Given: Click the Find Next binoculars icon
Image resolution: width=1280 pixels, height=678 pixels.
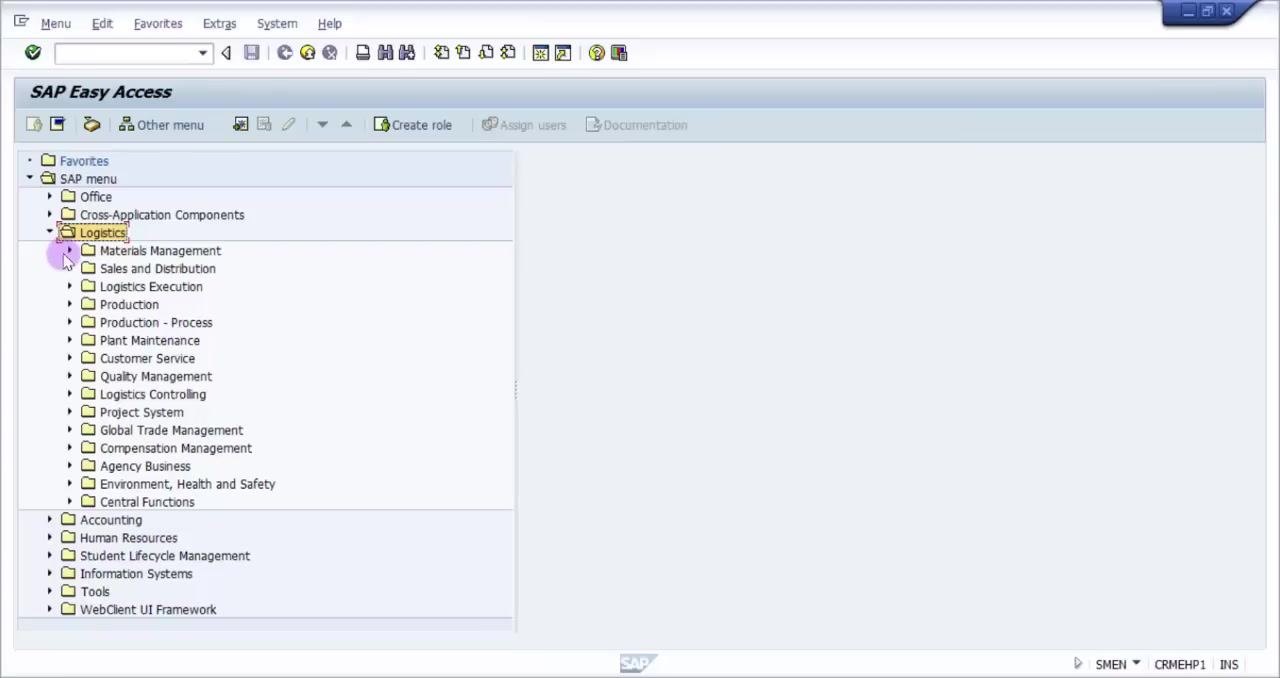Looking at the screenshot, I should pyautogui.click(x=407, y=53).
